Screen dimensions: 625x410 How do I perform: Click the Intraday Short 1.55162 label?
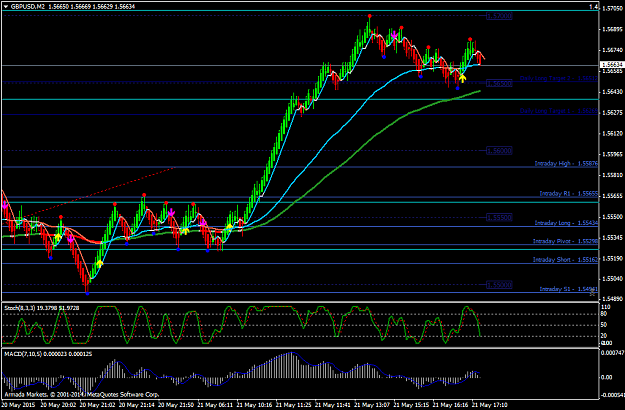coord(565,259)
